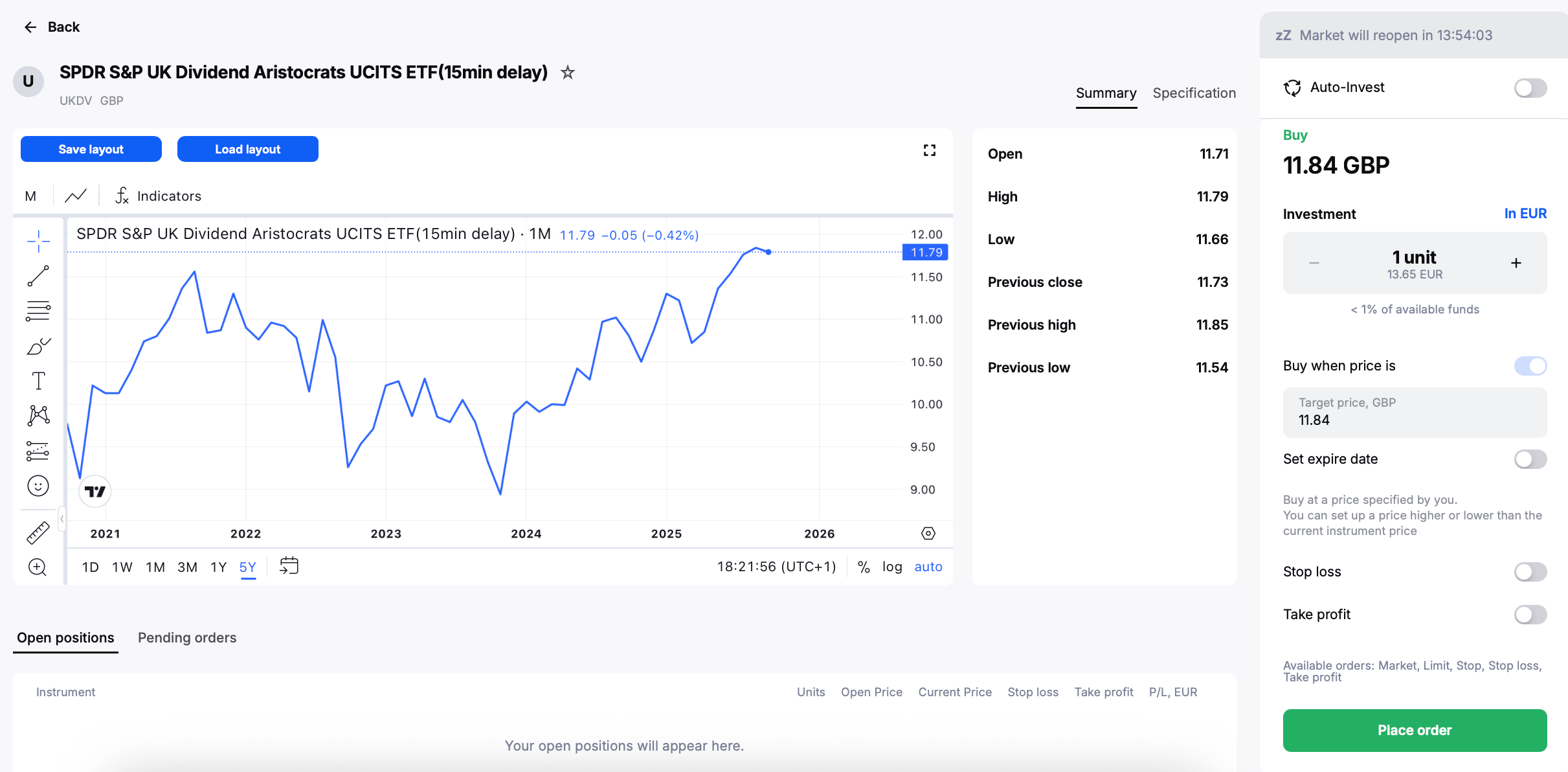Viewport: 1568px width, 772px height.
Task: Click the Save layout button
Action: (91, 149)
